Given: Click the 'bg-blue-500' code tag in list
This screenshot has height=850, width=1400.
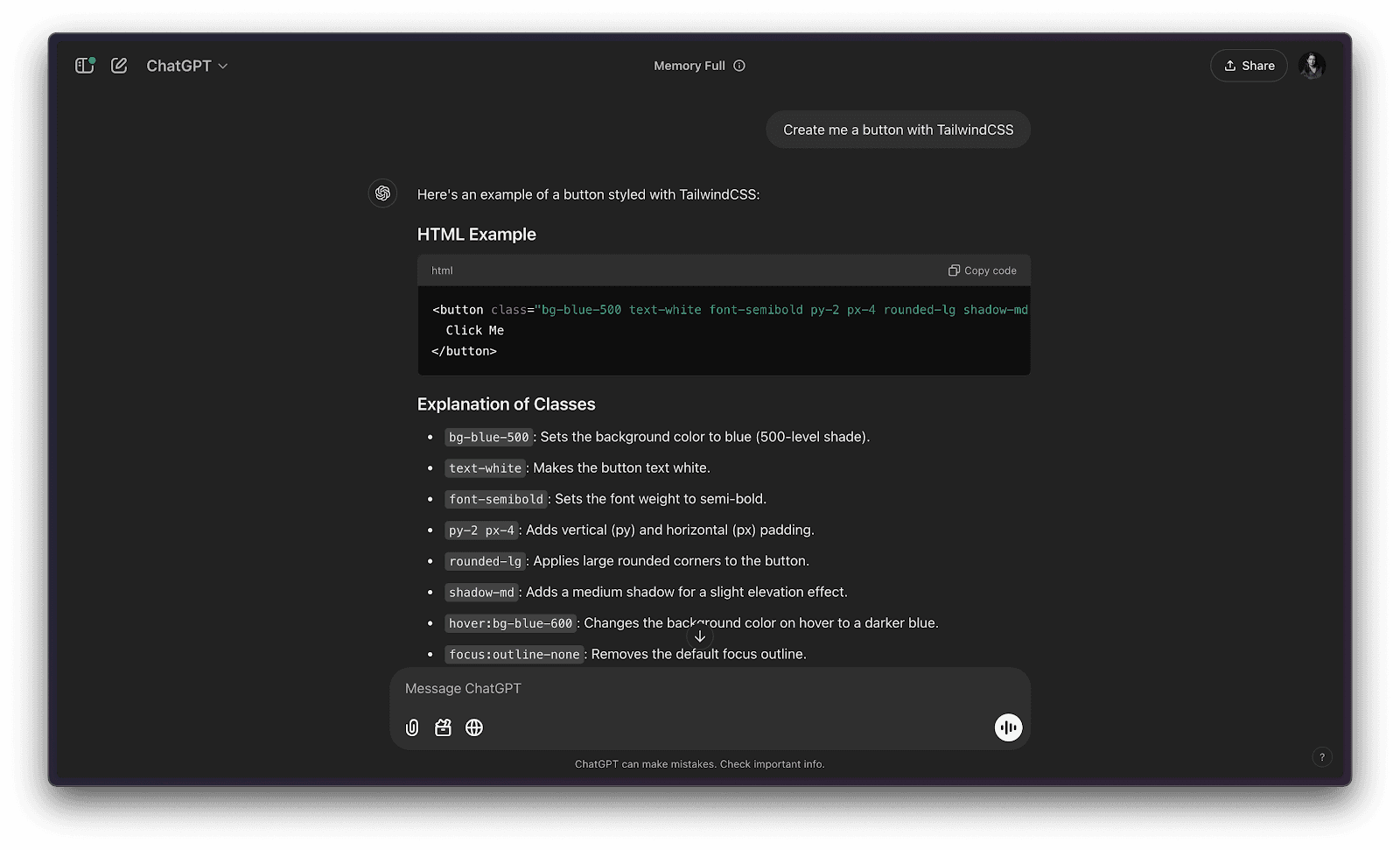Looking at the screenshot, I should (x=489, y=437).
